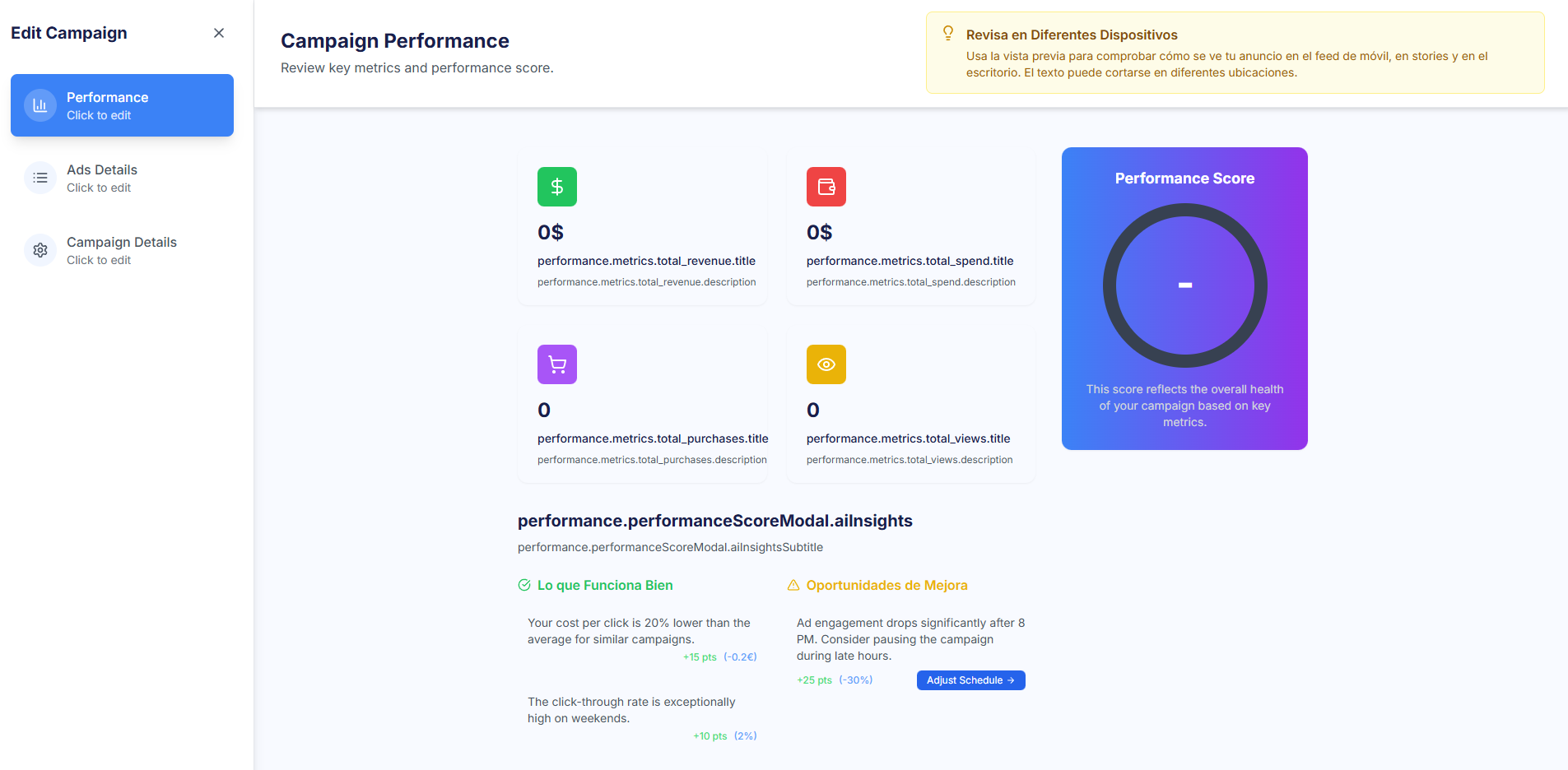This screenshot has height=770, width=1568.
Task: Open the Performance section tab
Action: [x=122, y=105]
